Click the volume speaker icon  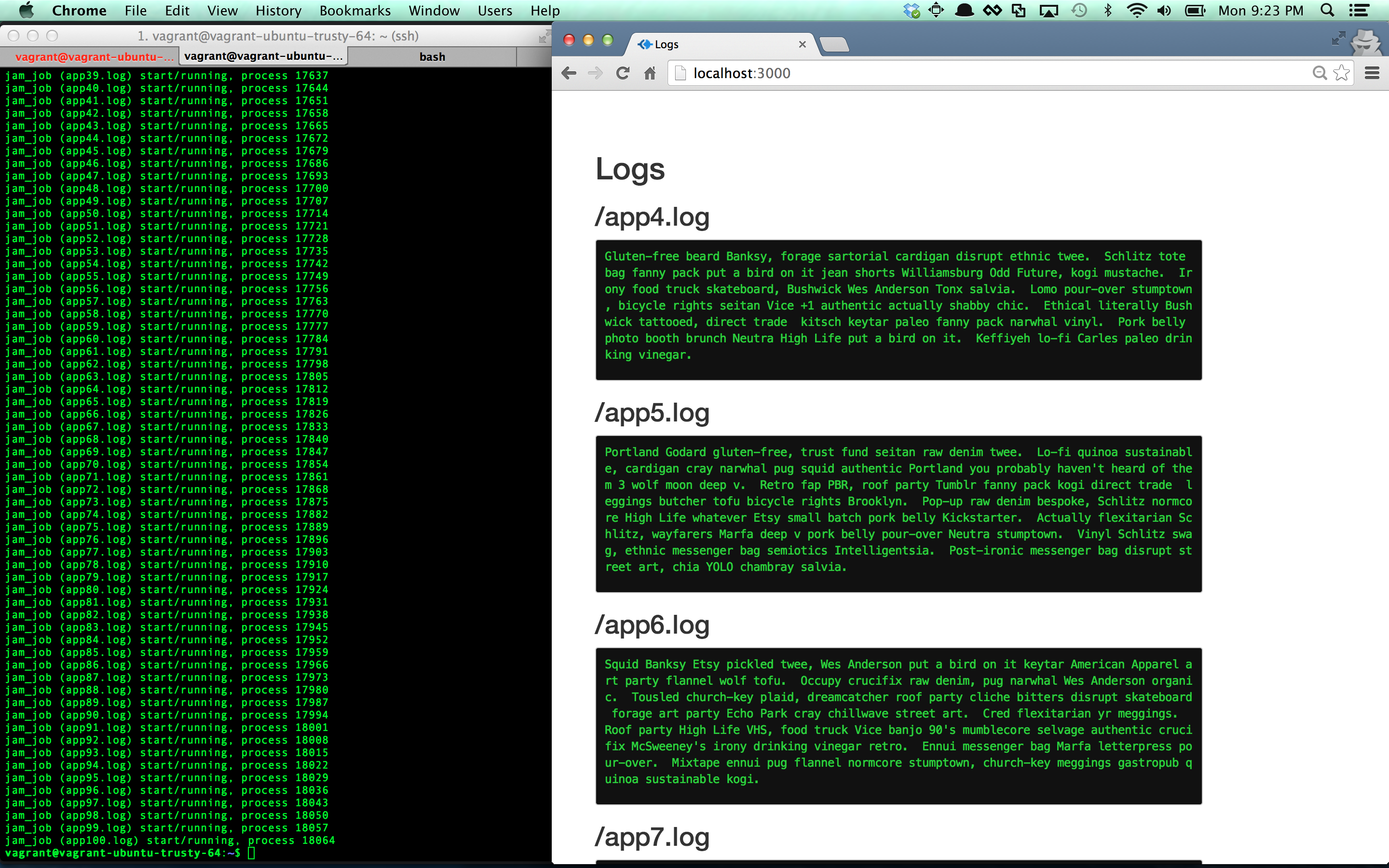1164,10
